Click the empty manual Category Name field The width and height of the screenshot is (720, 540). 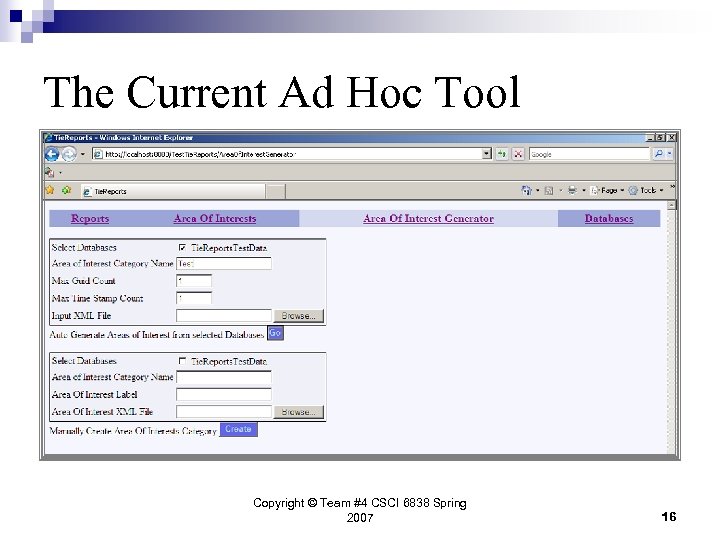click(x=224, y=377)
